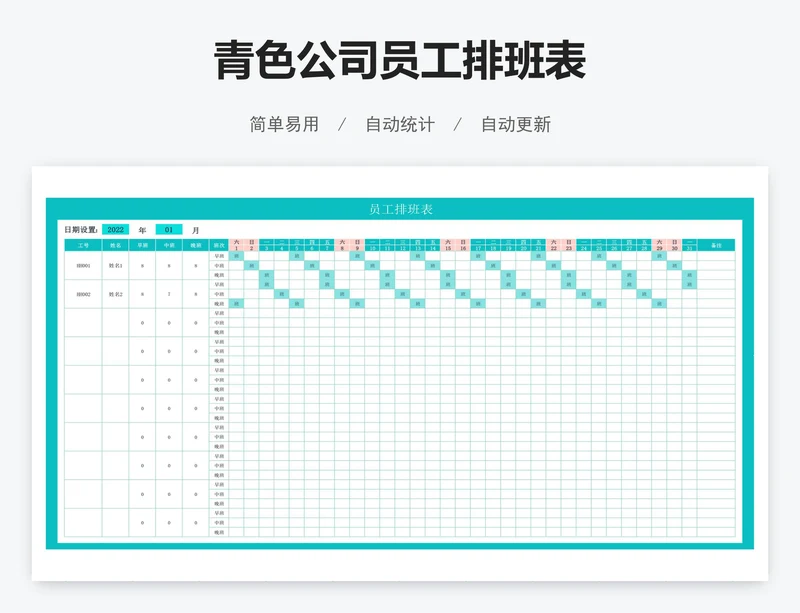Select the 早班 column header

pos(142,246)
